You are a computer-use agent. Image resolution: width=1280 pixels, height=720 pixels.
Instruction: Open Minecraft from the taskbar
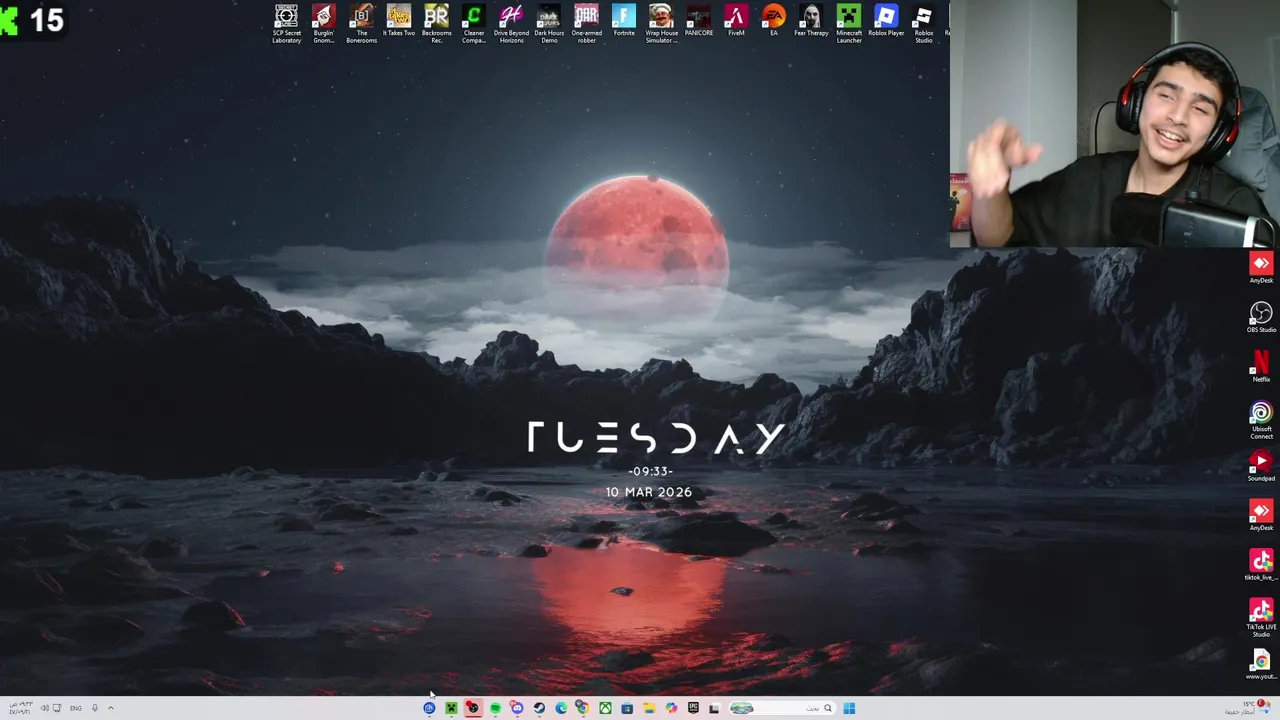pyautogui.click(x=451, y=708)
